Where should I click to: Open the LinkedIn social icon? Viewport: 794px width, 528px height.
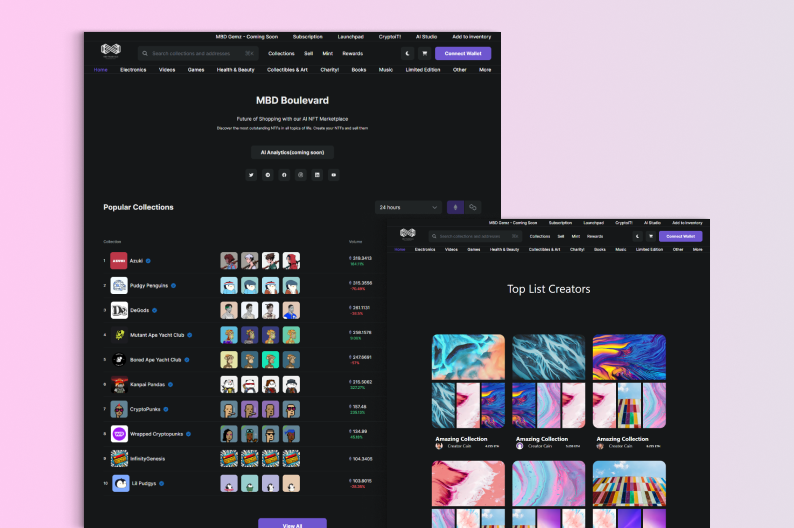click(x=317, y=175)
